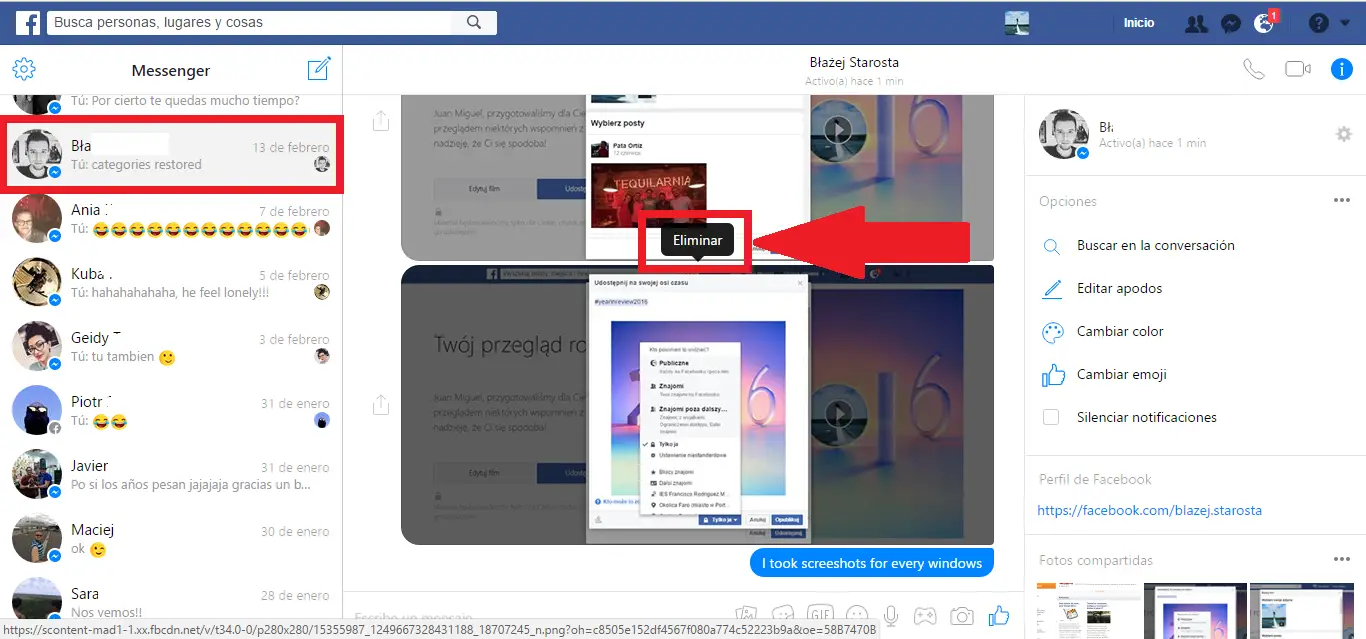The width and height of the screenshot is (1366, 639).
Task: Expand the Fotos compartidas options menu
Action: (1341, 559)
